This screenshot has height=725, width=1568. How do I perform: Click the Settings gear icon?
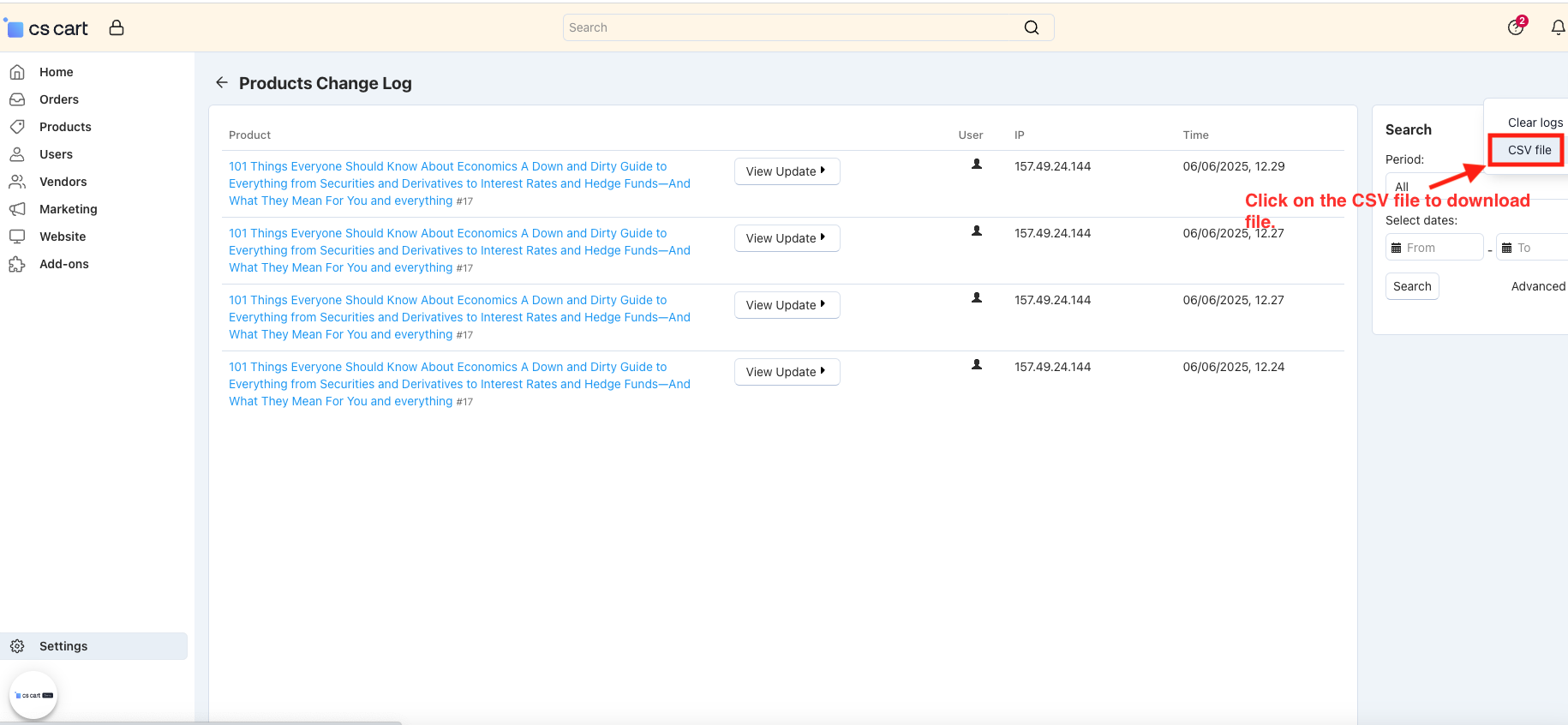tap(17, 646)
